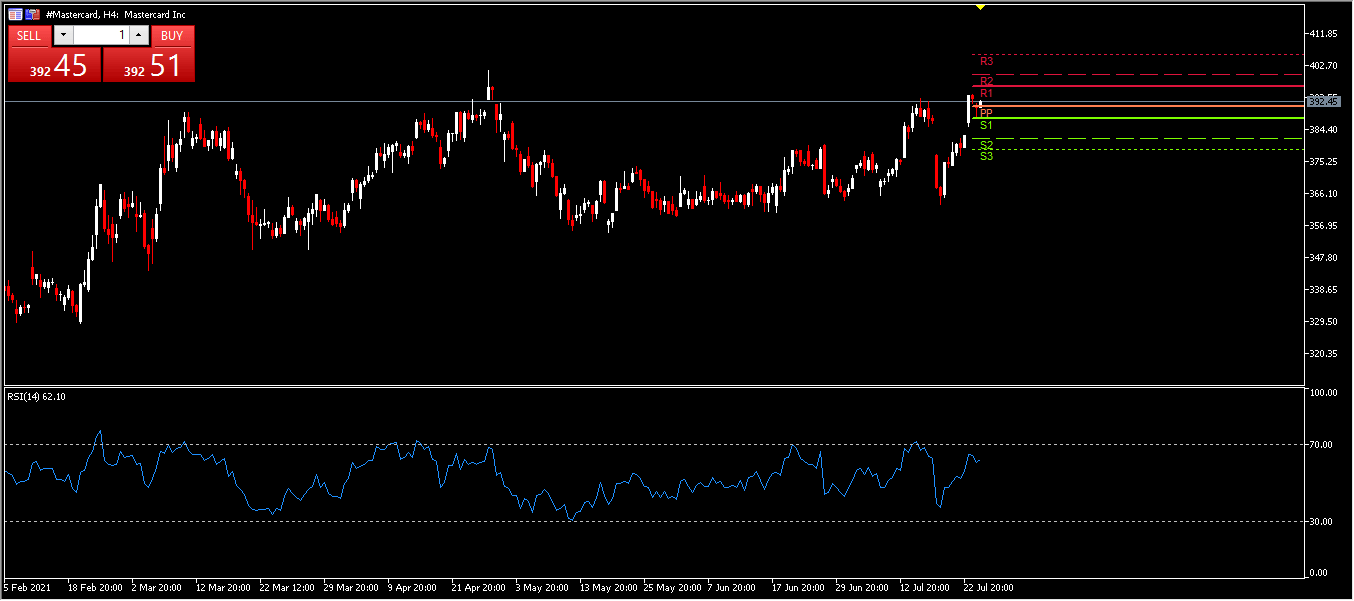Click the depth of market icon
Screen dimensions: 1354x601
[33, 15]
